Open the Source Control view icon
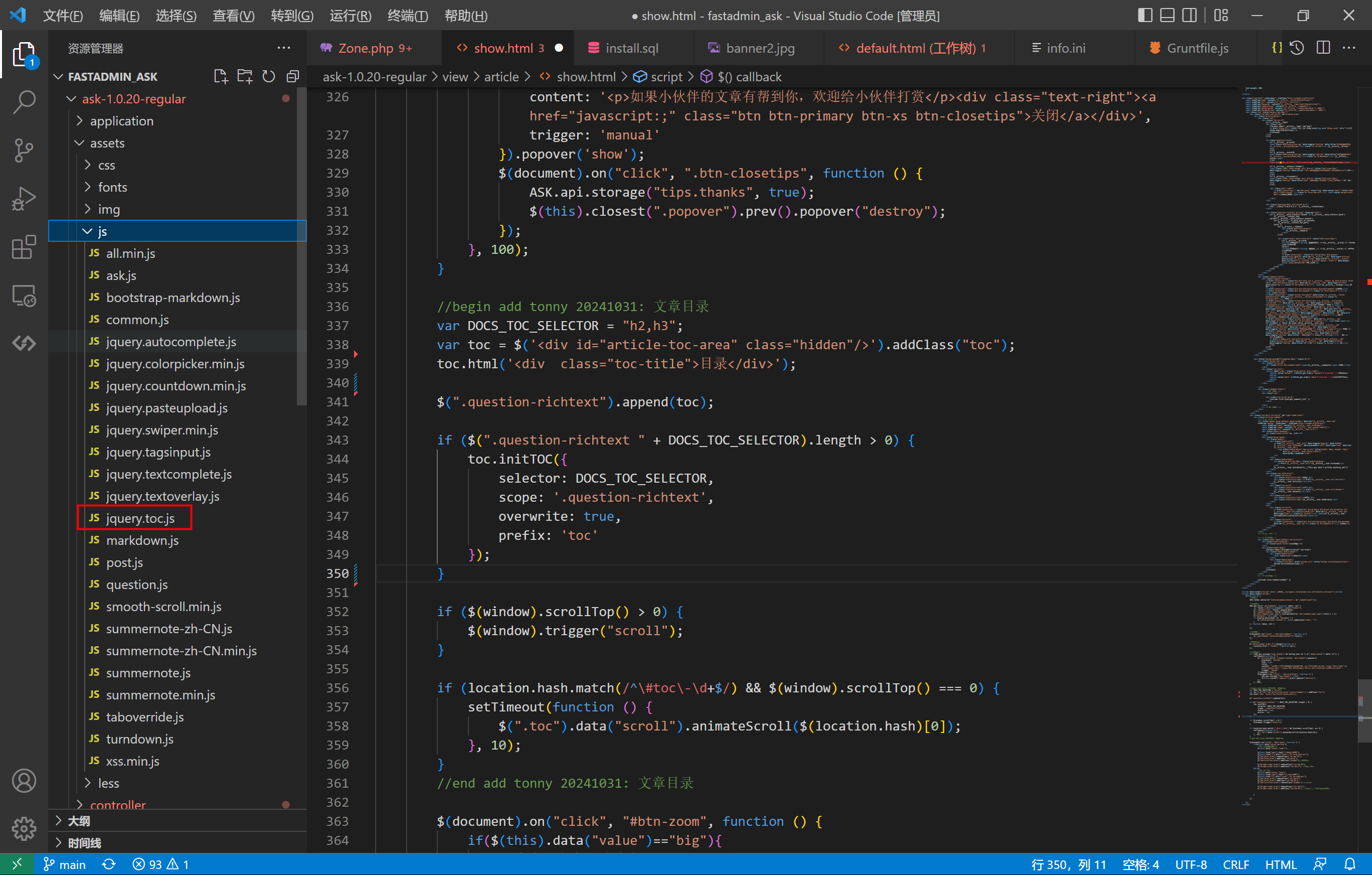Viewport: 1372px width, 875px height. [x=24, y=151]
